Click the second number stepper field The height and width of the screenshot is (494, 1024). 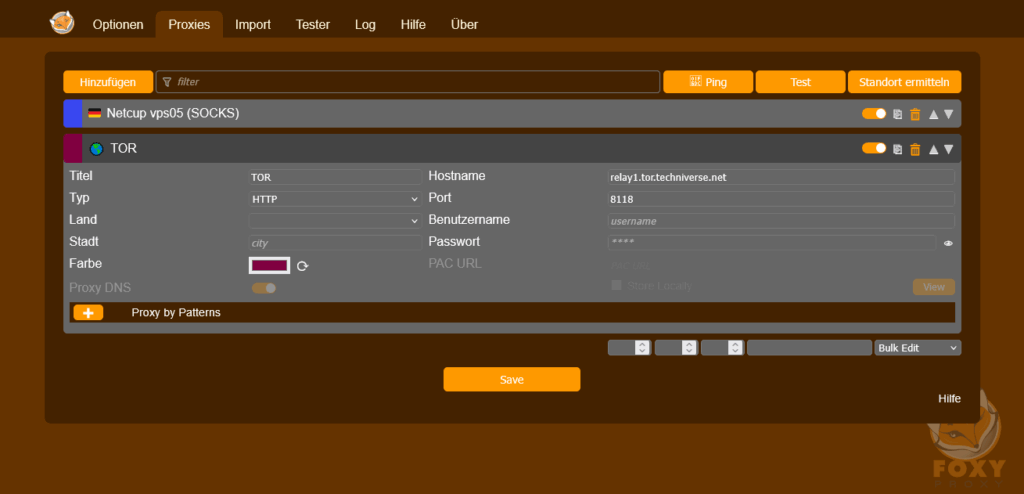click(x=676, y=348)
